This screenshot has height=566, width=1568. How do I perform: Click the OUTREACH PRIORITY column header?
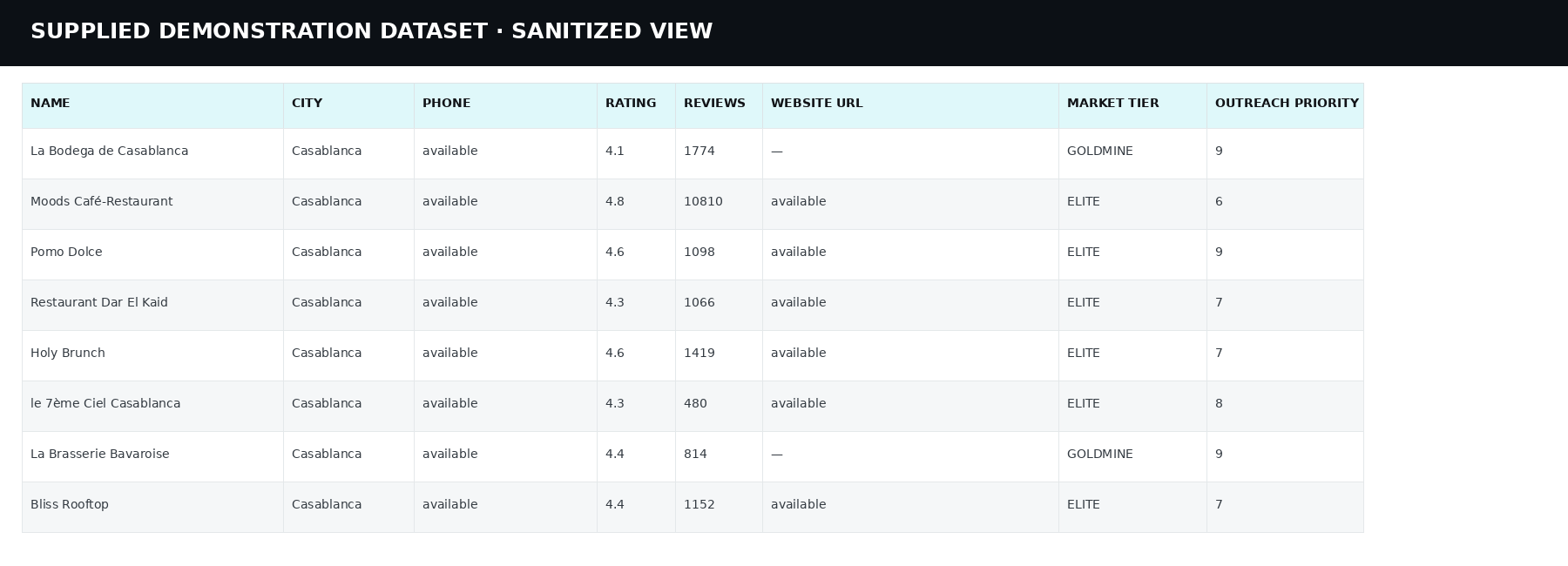pyautogui.click(x=1285, y=105)
